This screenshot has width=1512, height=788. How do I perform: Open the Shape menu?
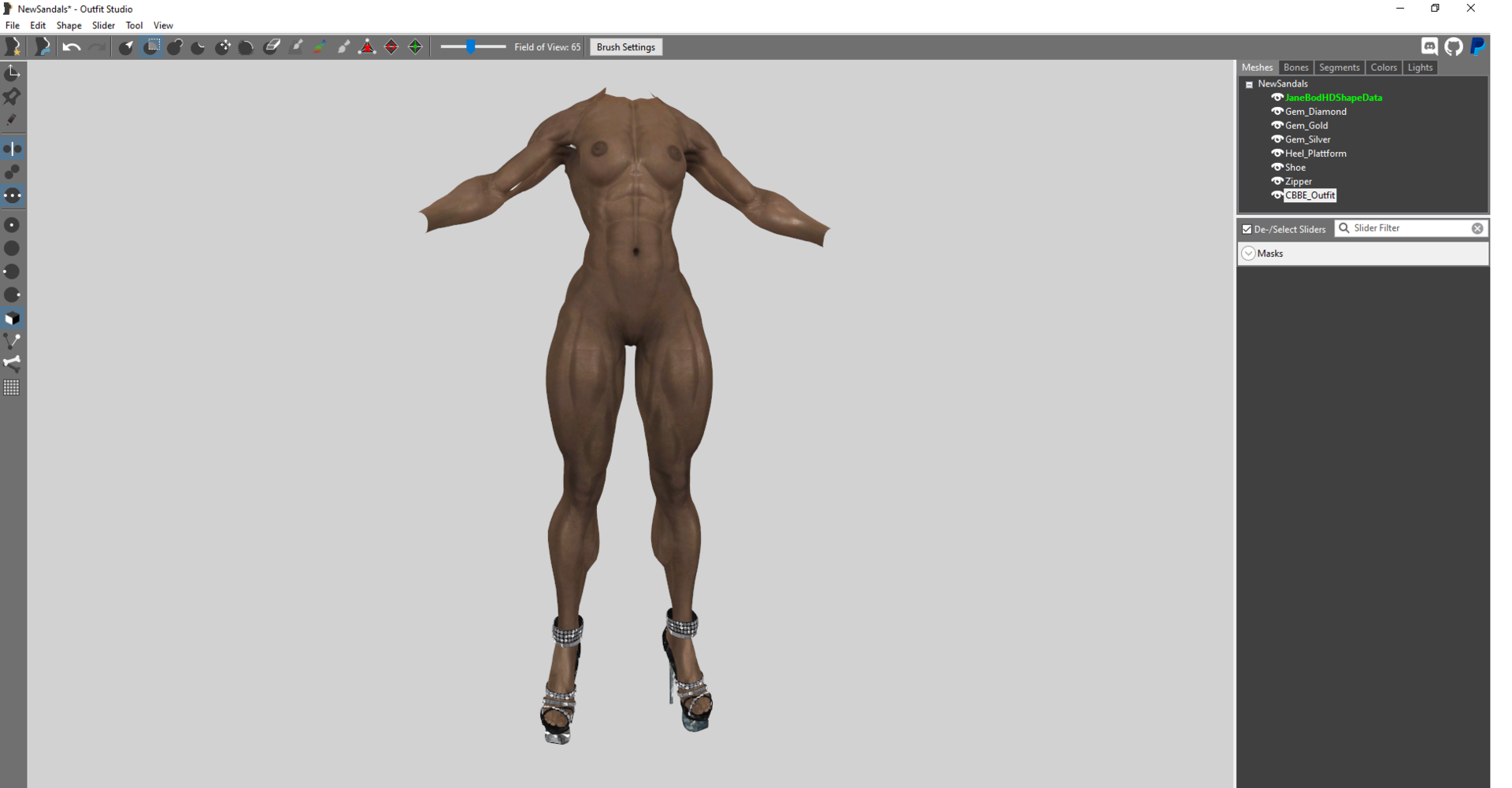(69, 25)
